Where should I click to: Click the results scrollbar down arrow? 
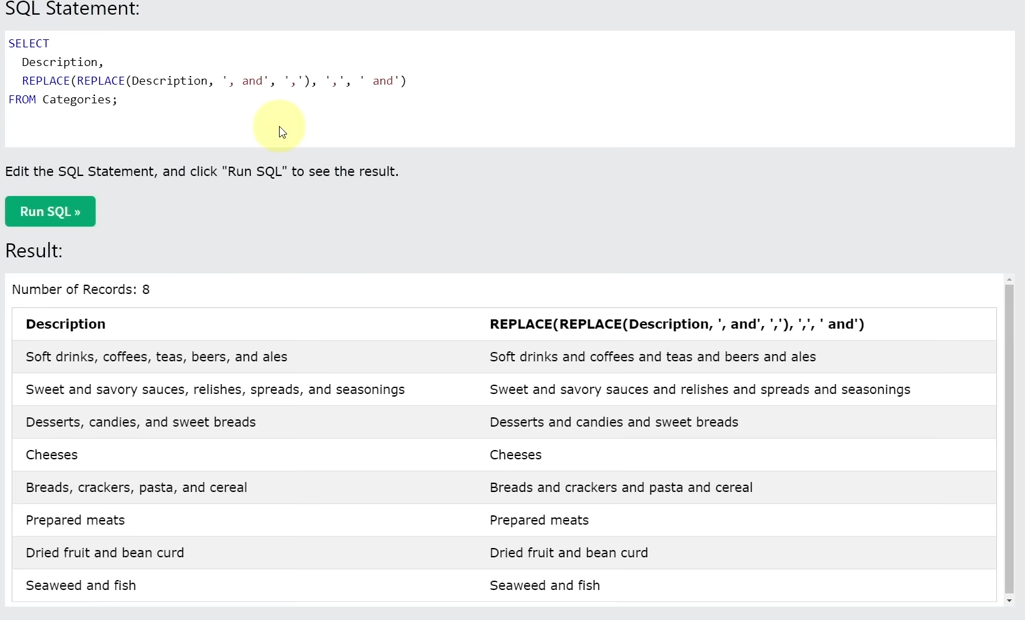(x=1009, y=600)
